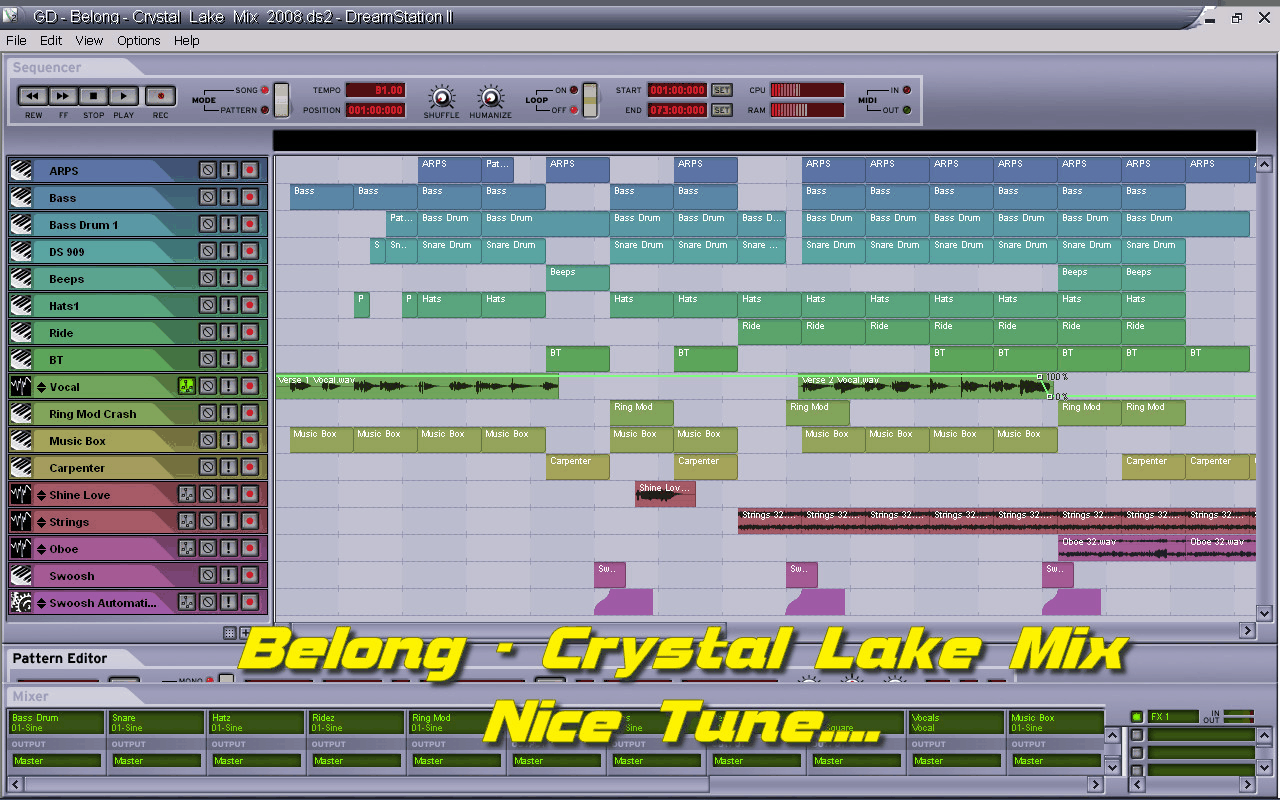
Task: Open the Options menu
Action: [139, 41]
